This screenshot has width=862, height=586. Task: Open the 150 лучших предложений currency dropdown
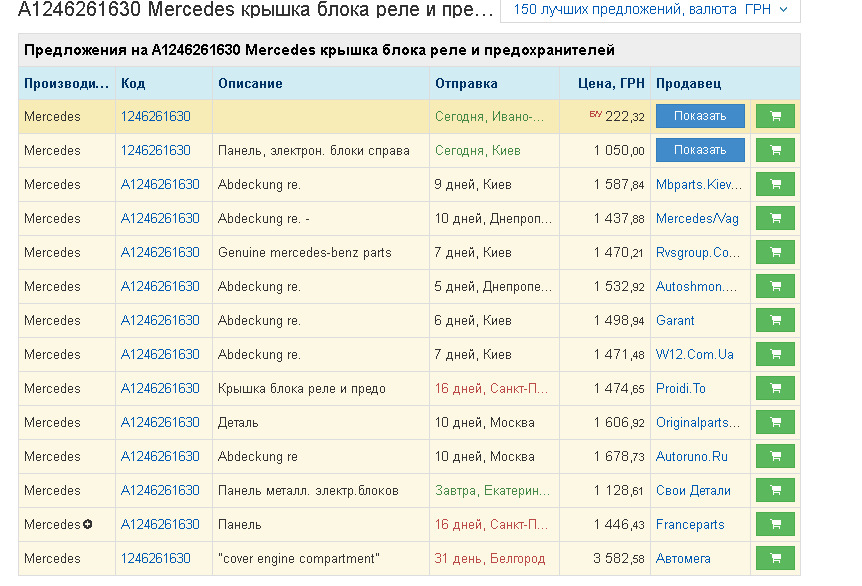tap(650, 10)
